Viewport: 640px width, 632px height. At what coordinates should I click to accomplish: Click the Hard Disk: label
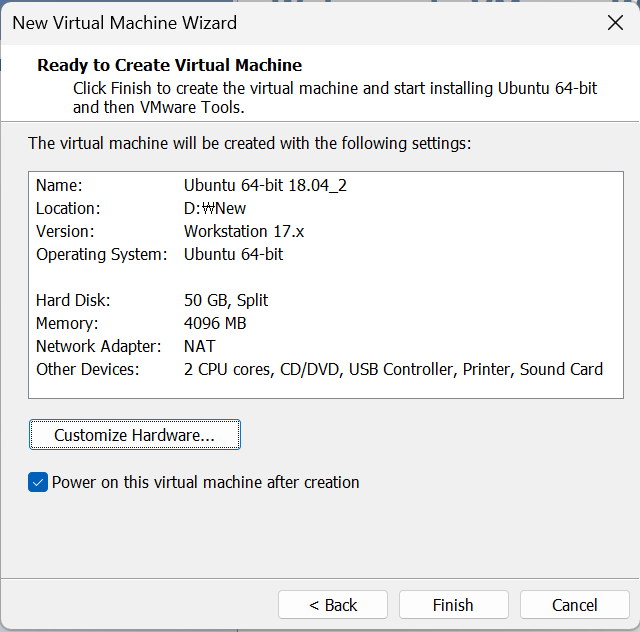(73, 300)
